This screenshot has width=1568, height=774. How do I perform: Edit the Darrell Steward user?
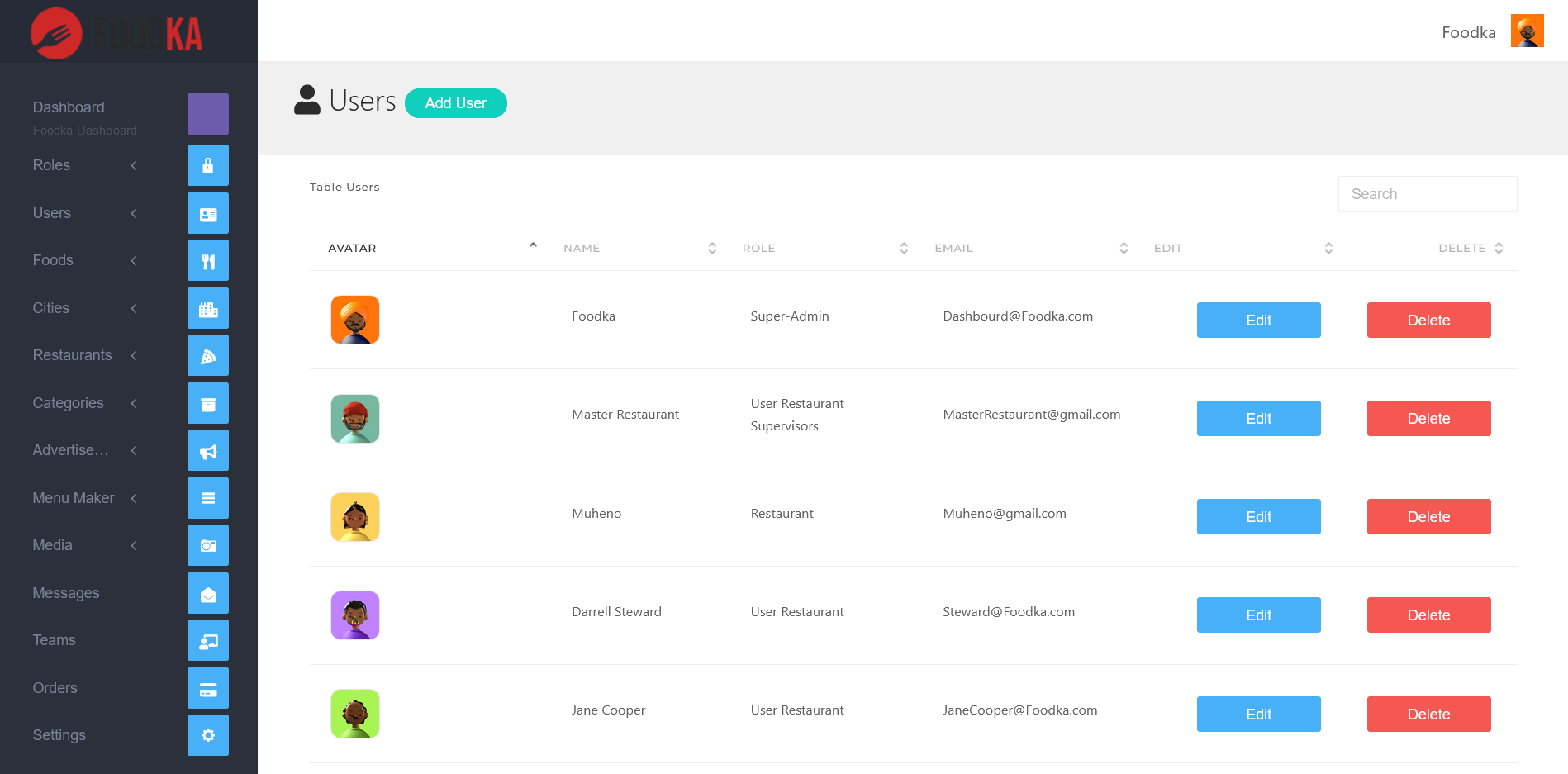[1258, 615]
